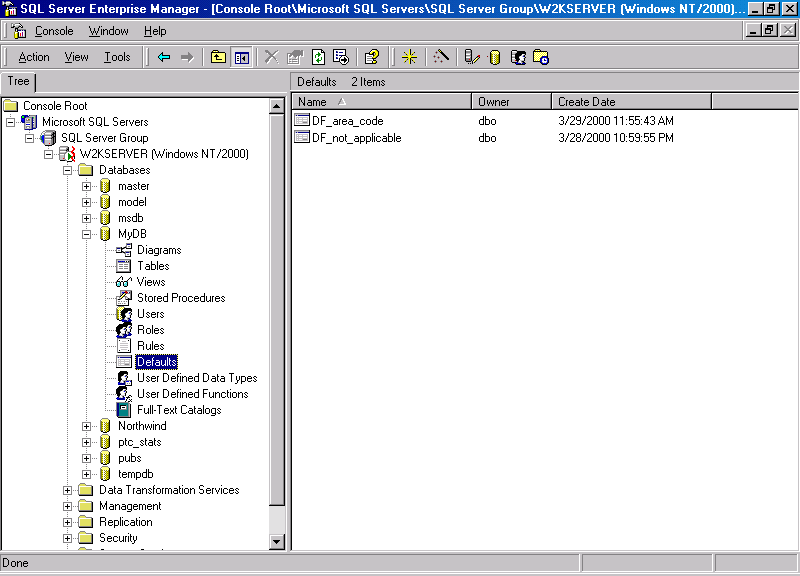Click the Export List toolbar icon
The height and width of the screenshot is (576, 800).
(341, 57)
